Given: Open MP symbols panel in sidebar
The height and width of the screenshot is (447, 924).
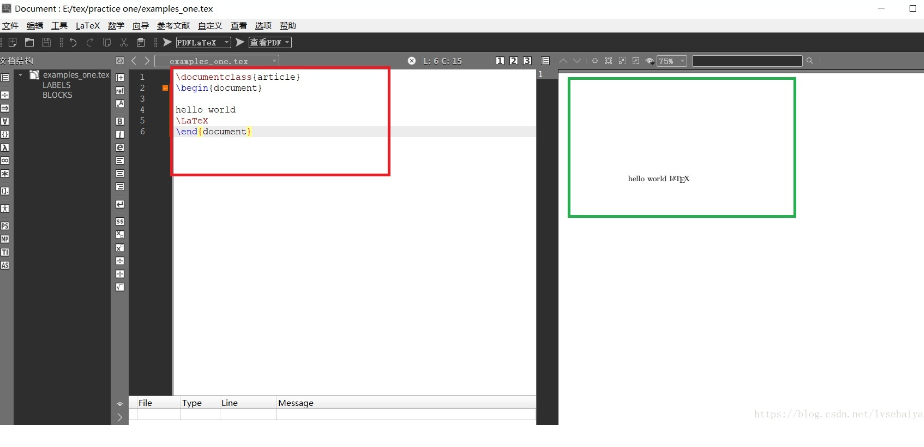Looking at the screenshot, I should [x=5, y=239].
